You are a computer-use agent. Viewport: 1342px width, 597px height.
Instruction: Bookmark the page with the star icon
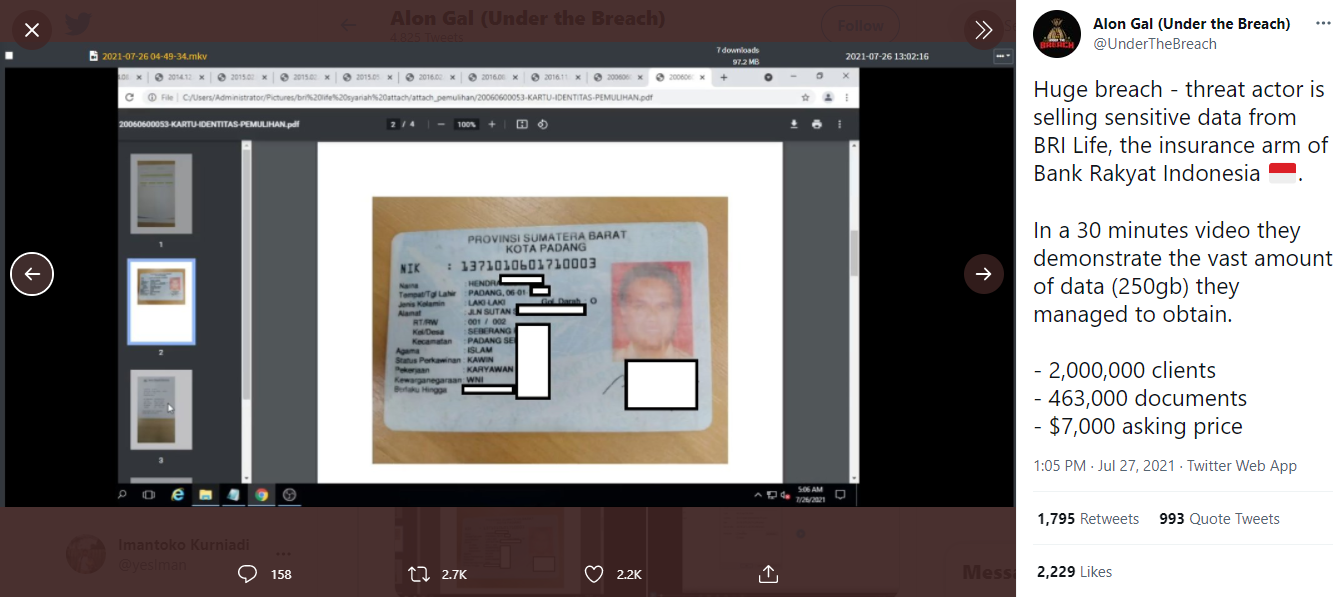805,97
